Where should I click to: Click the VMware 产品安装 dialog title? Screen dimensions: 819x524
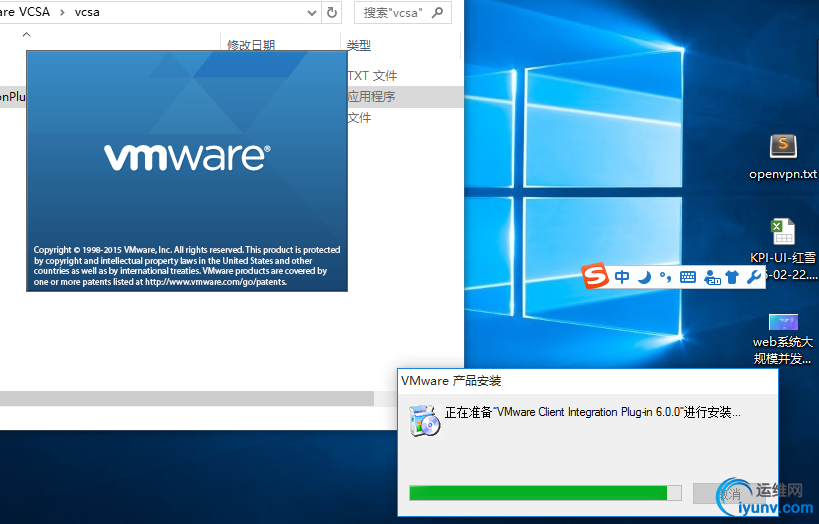[x=451, y=381]
